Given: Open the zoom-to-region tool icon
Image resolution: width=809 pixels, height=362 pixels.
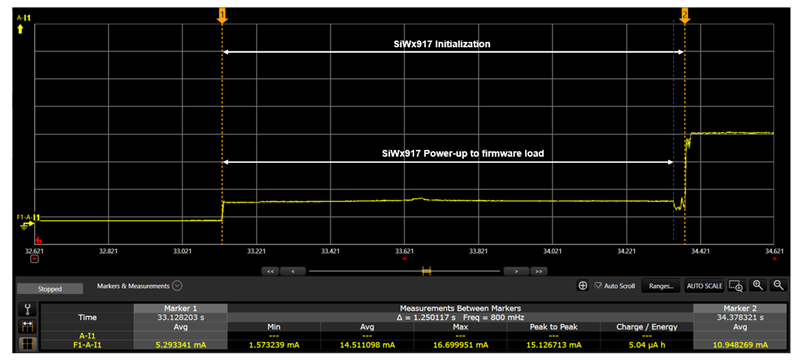Looking at the screenshot, I should click(736, 285).
